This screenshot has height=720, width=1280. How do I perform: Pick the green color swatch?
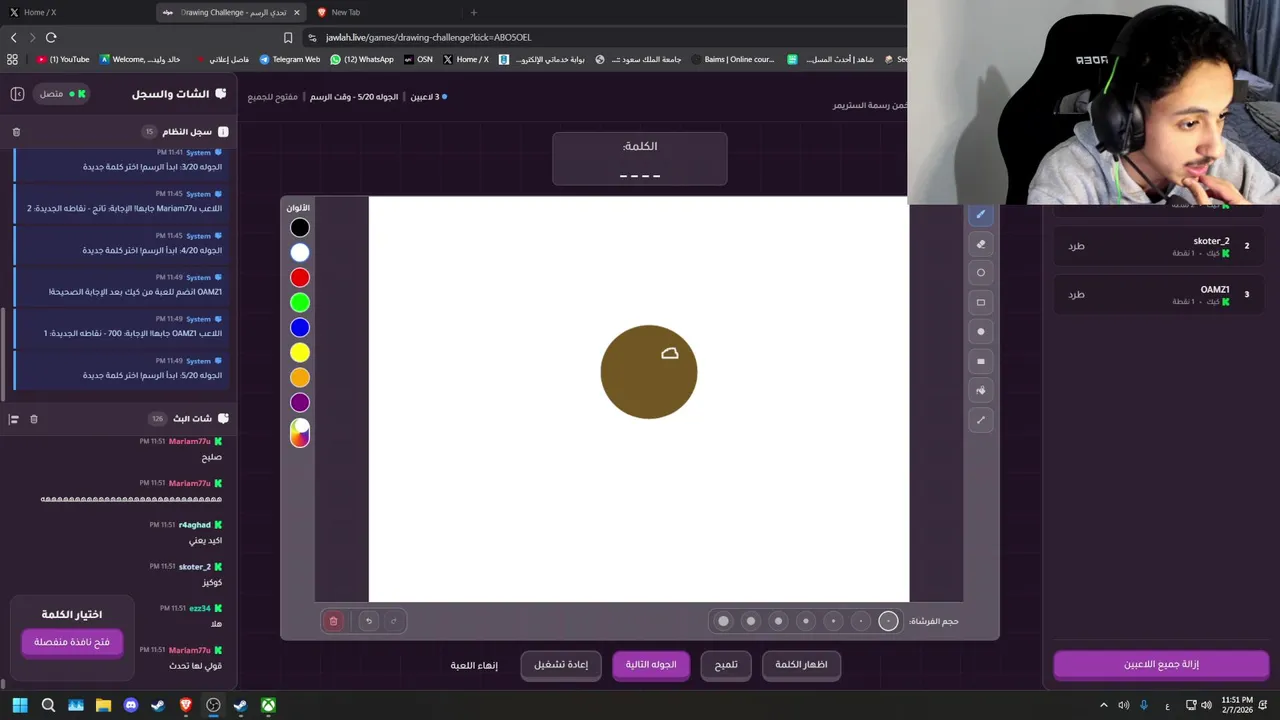click(x=300, y=303)
